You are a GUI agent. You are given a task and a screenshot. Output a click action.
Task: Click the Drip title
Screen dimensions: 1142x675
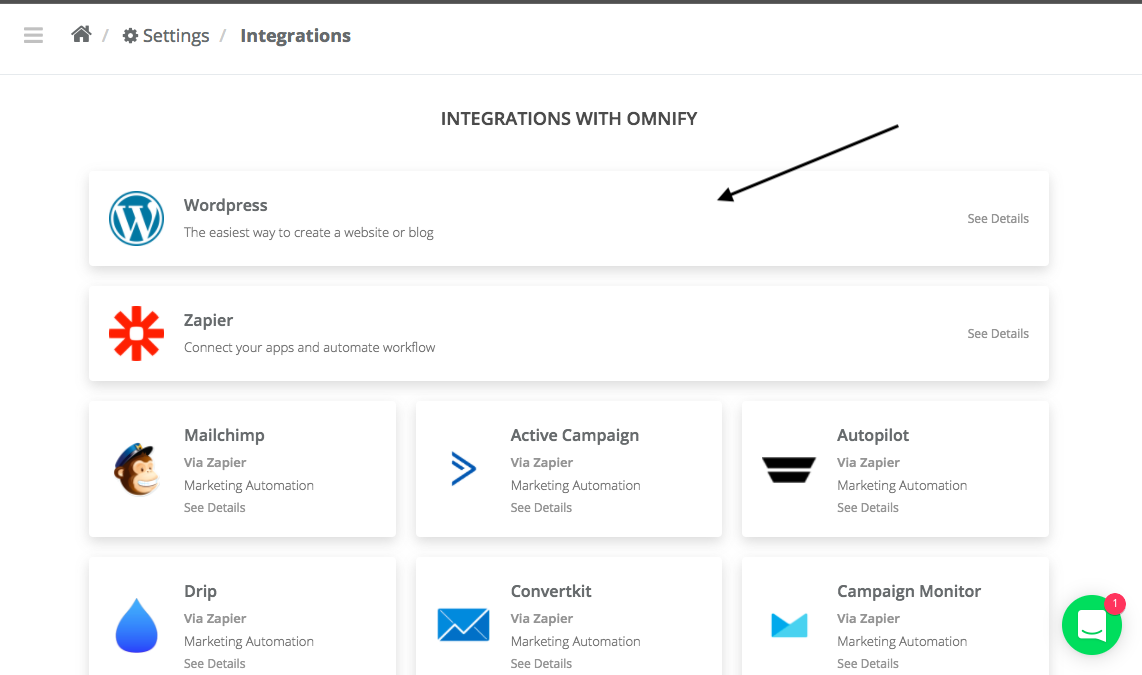[200, 591]
